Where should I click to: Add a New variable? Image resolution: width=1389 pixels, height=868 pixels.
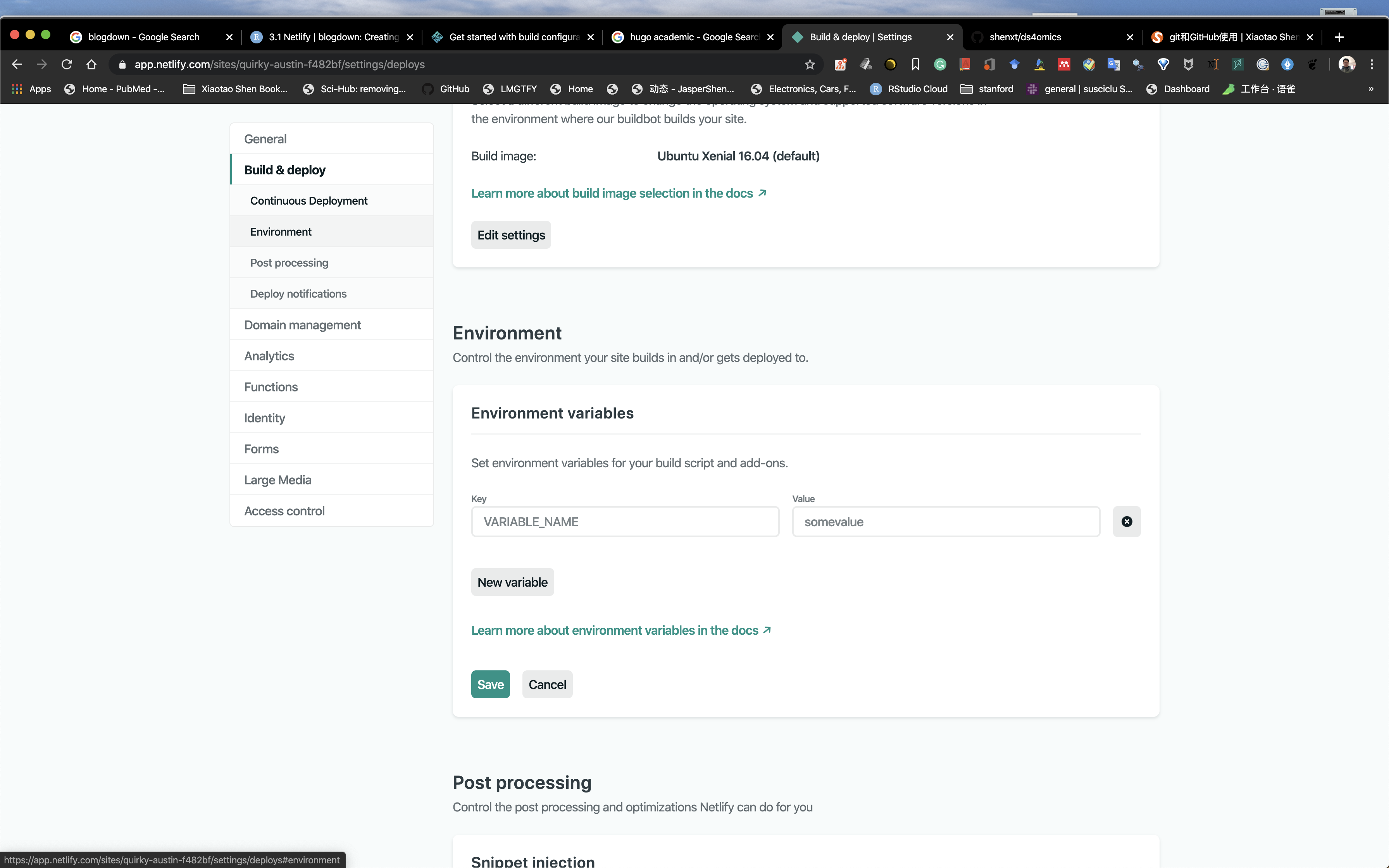point(512,582)
